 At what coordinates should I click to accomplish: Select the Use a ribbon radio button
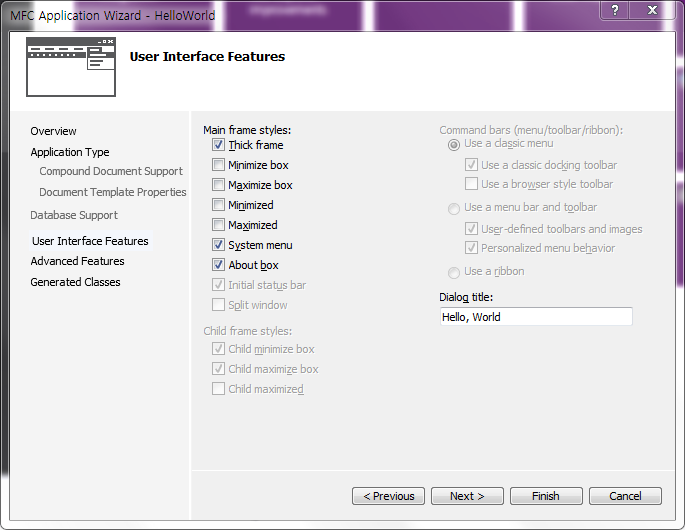(x=454, y=273)
